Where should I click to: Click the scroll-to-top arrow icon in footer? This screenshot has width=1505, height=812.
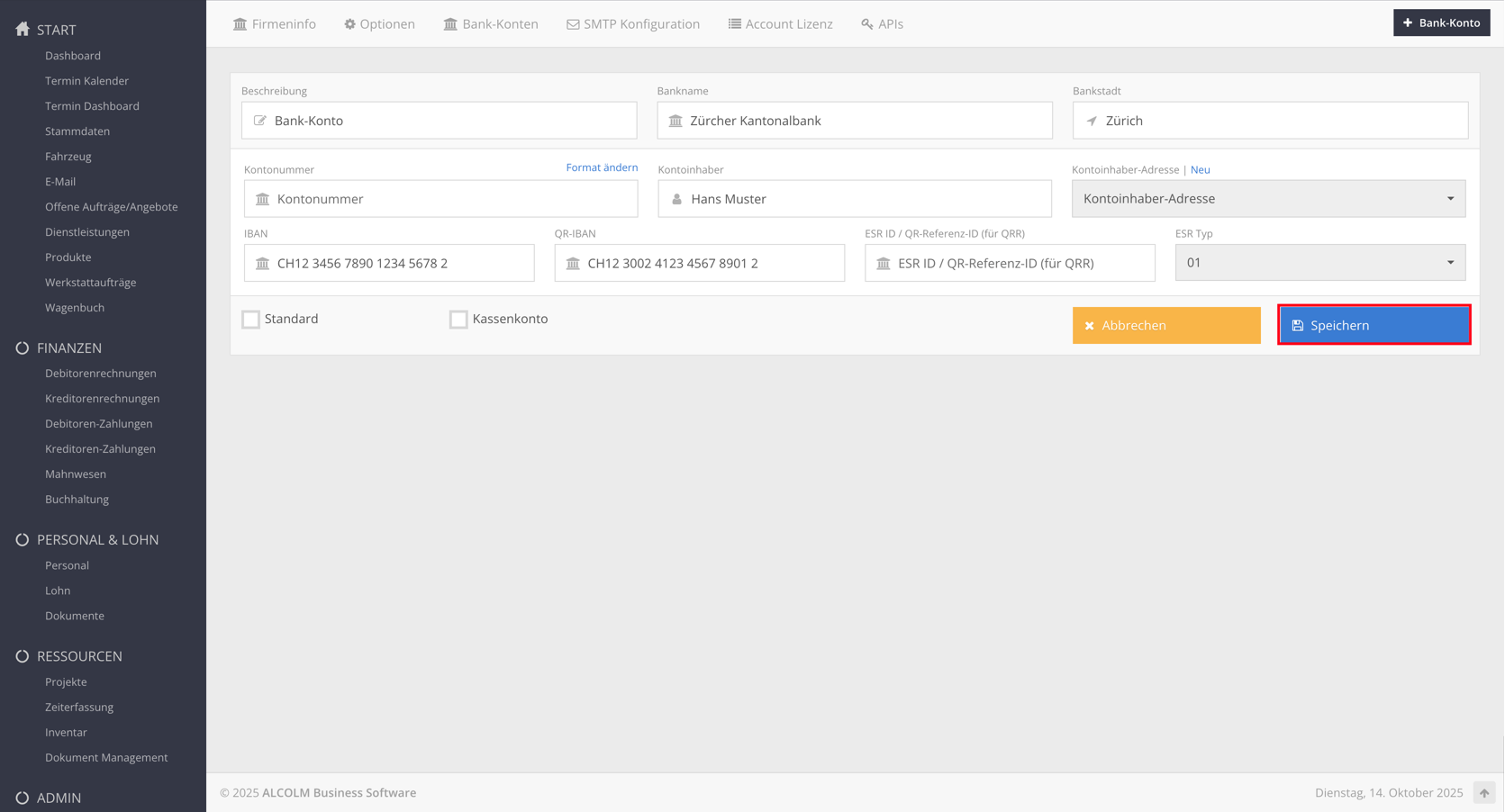tap(1483, 793)
